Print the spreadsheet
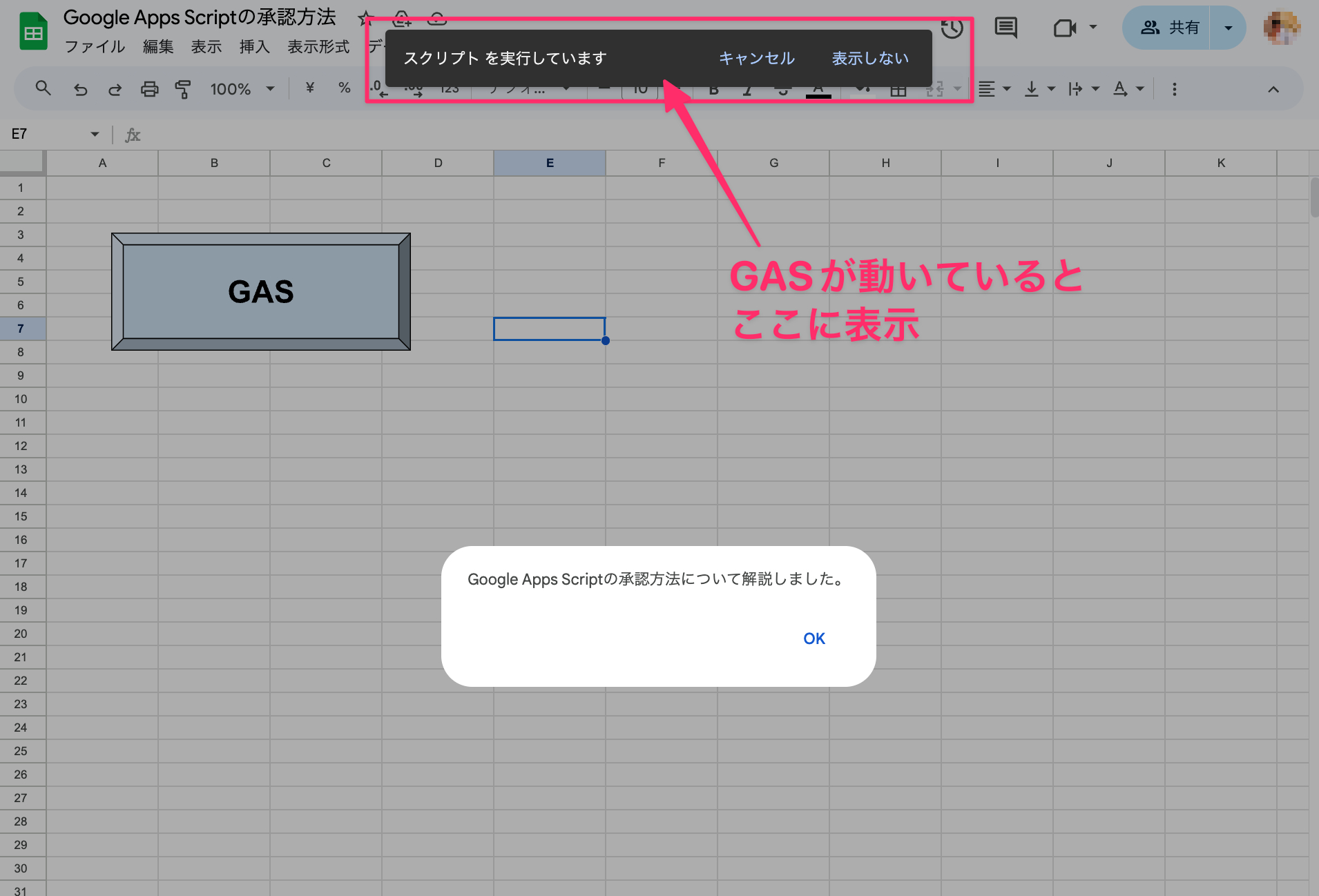The height and width of the screenshot is (896, 1319). point(149,89)
